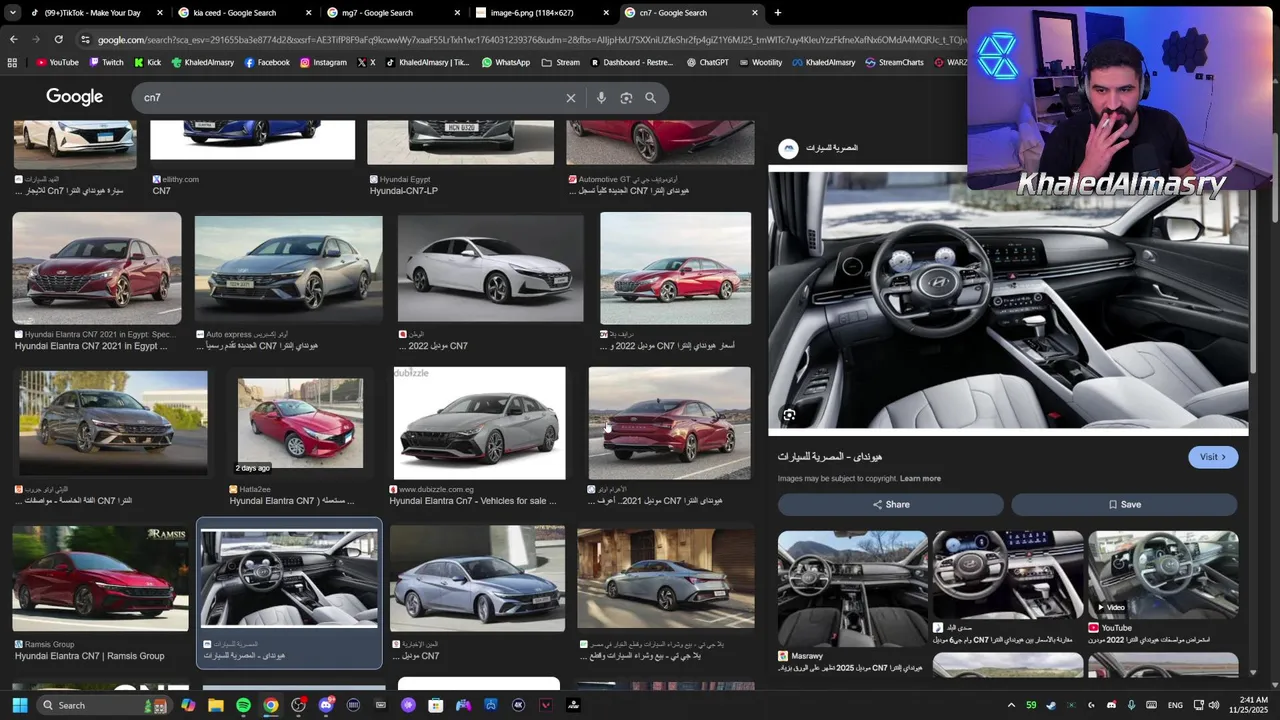Clear the cn7 search query

tap(571, 98)
